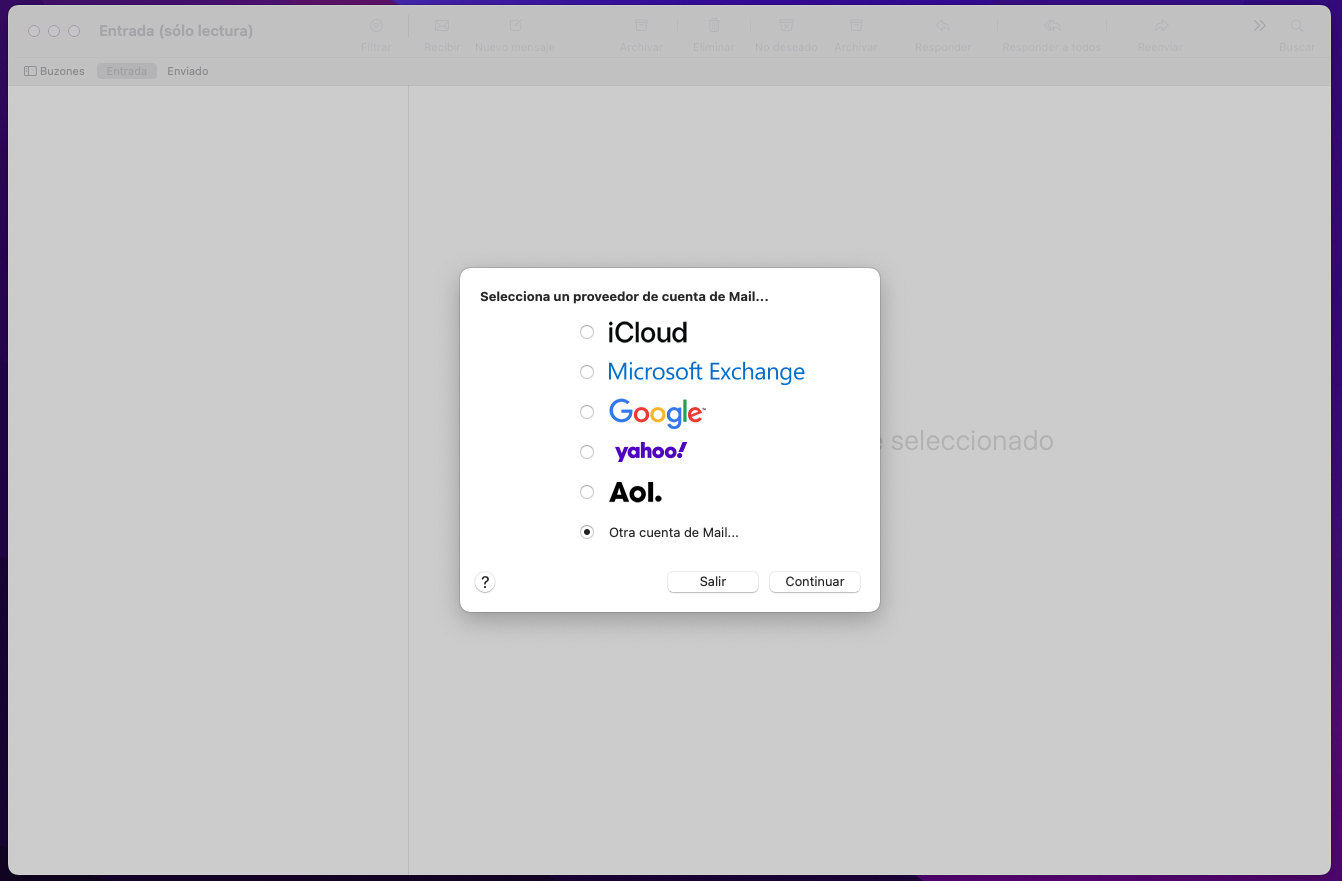Choose Microsoft Exchange account option
1342x881 pixels.
(x=587, y=372)
